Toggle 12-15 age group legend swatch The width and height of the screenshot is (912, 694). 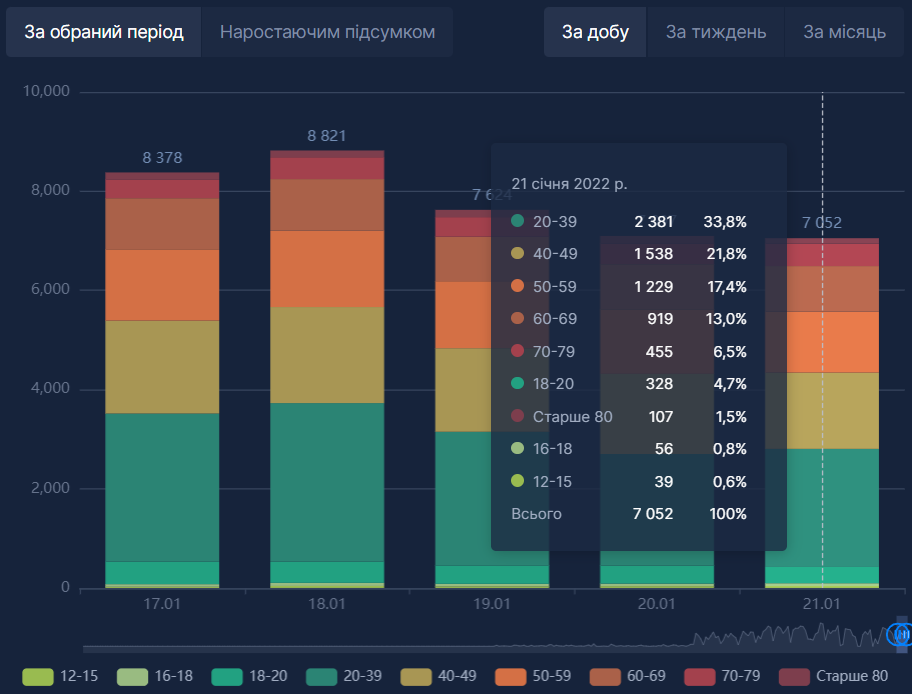pyautogui.click(x=37, y=676)
